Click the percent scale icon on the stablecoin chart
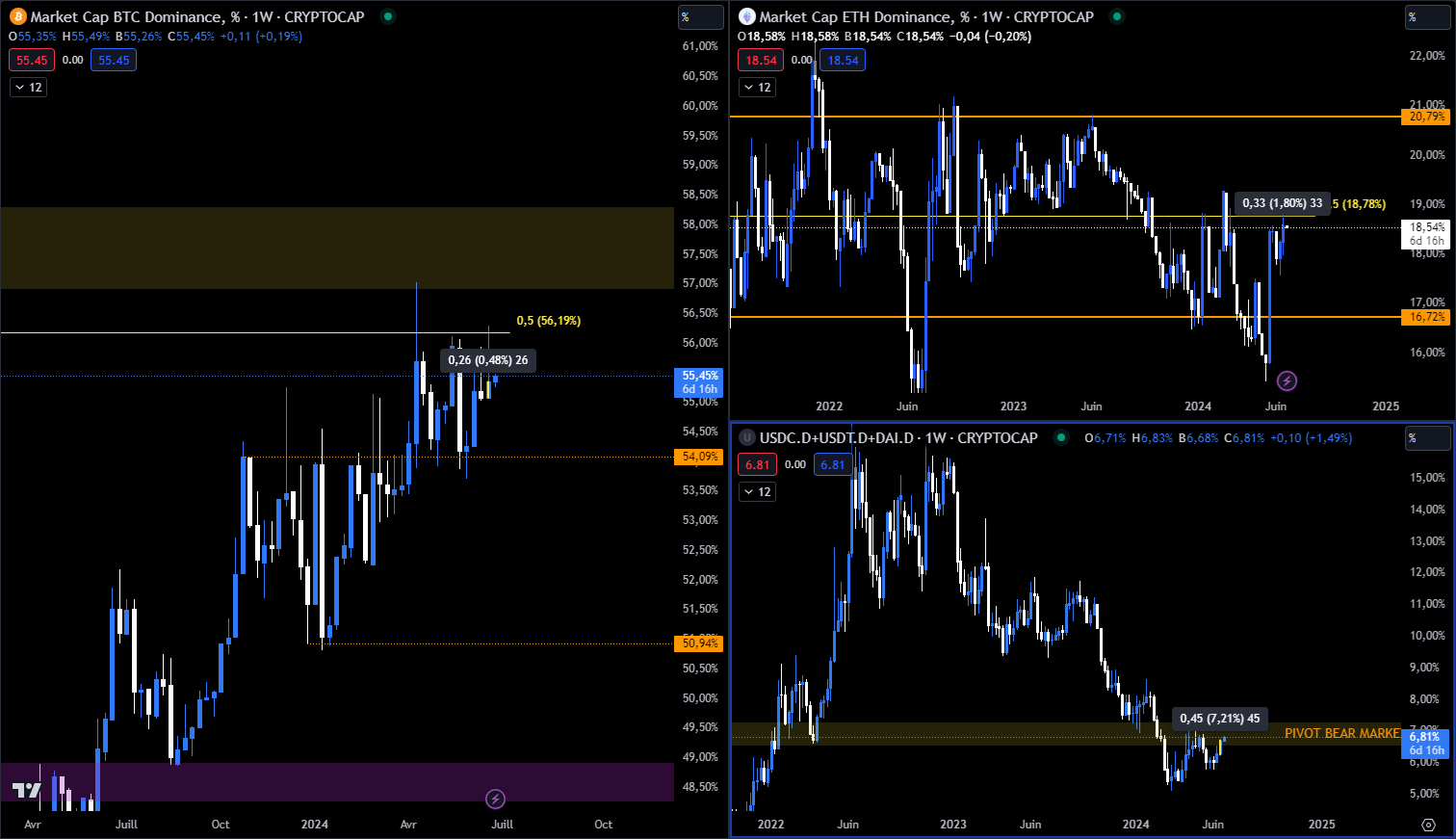Viewport: 1456px width, 839px height. tap(1428, 438)
